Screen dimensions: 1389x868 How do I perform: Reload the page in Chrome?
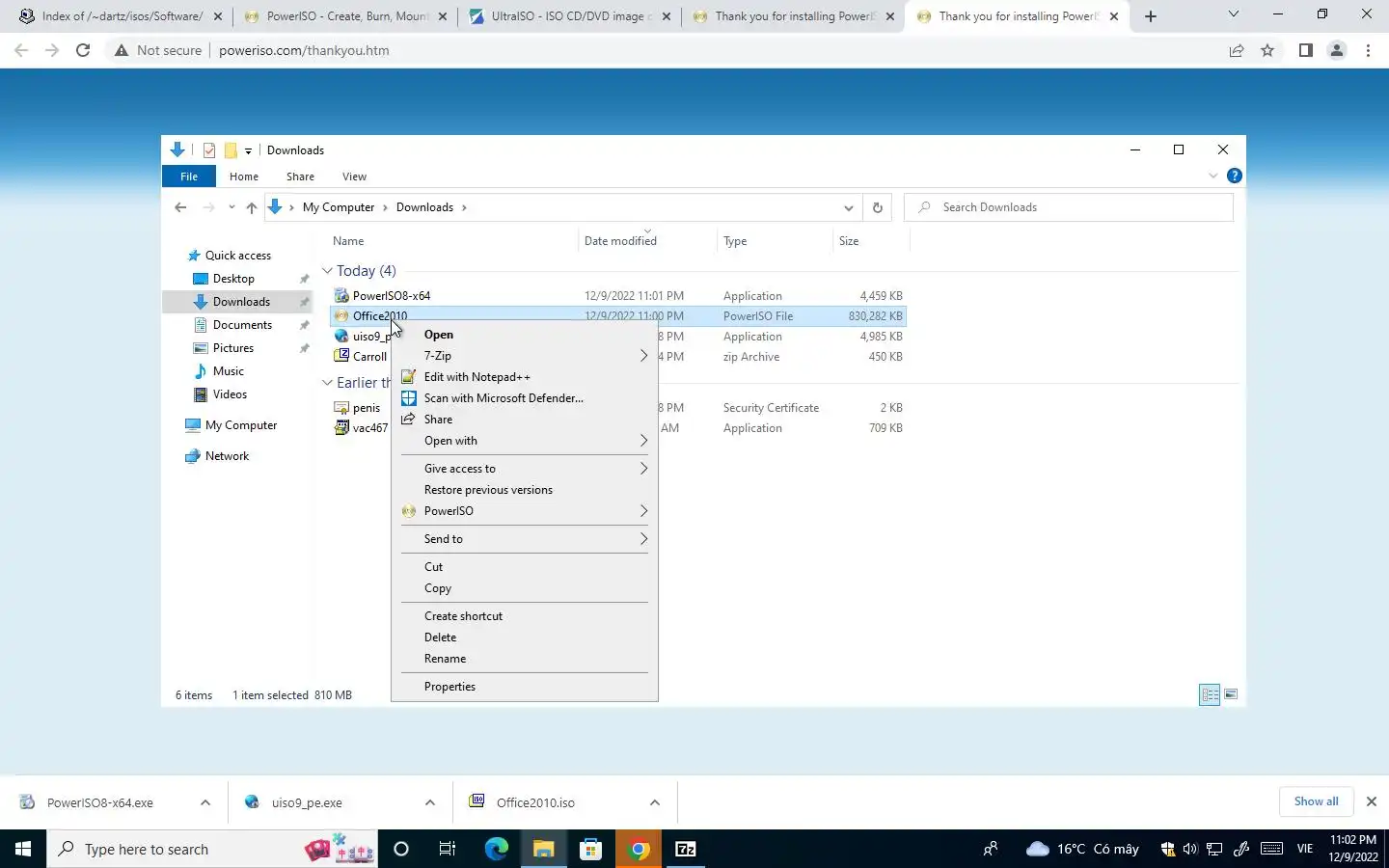tap(83, 50)
